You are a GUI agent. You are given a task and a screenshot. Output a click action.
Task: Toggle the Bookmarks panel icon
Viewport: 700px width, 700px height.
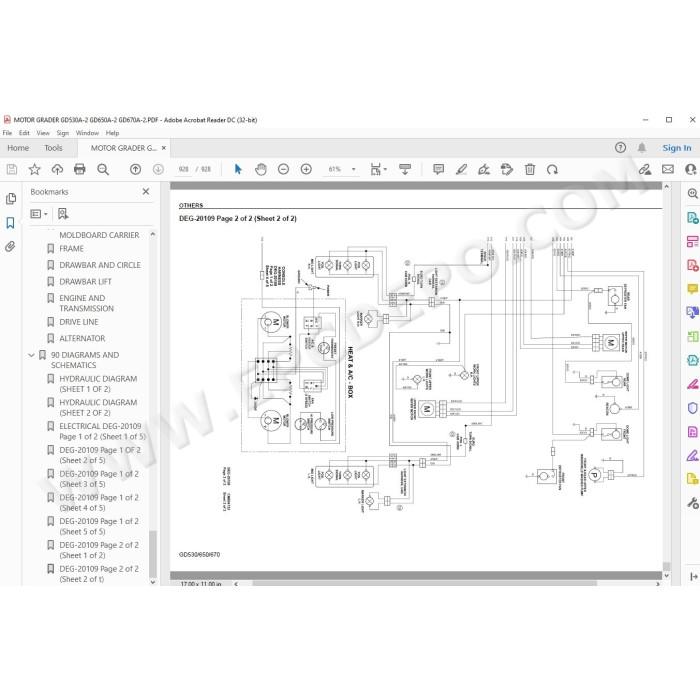(x=10, y=223)
